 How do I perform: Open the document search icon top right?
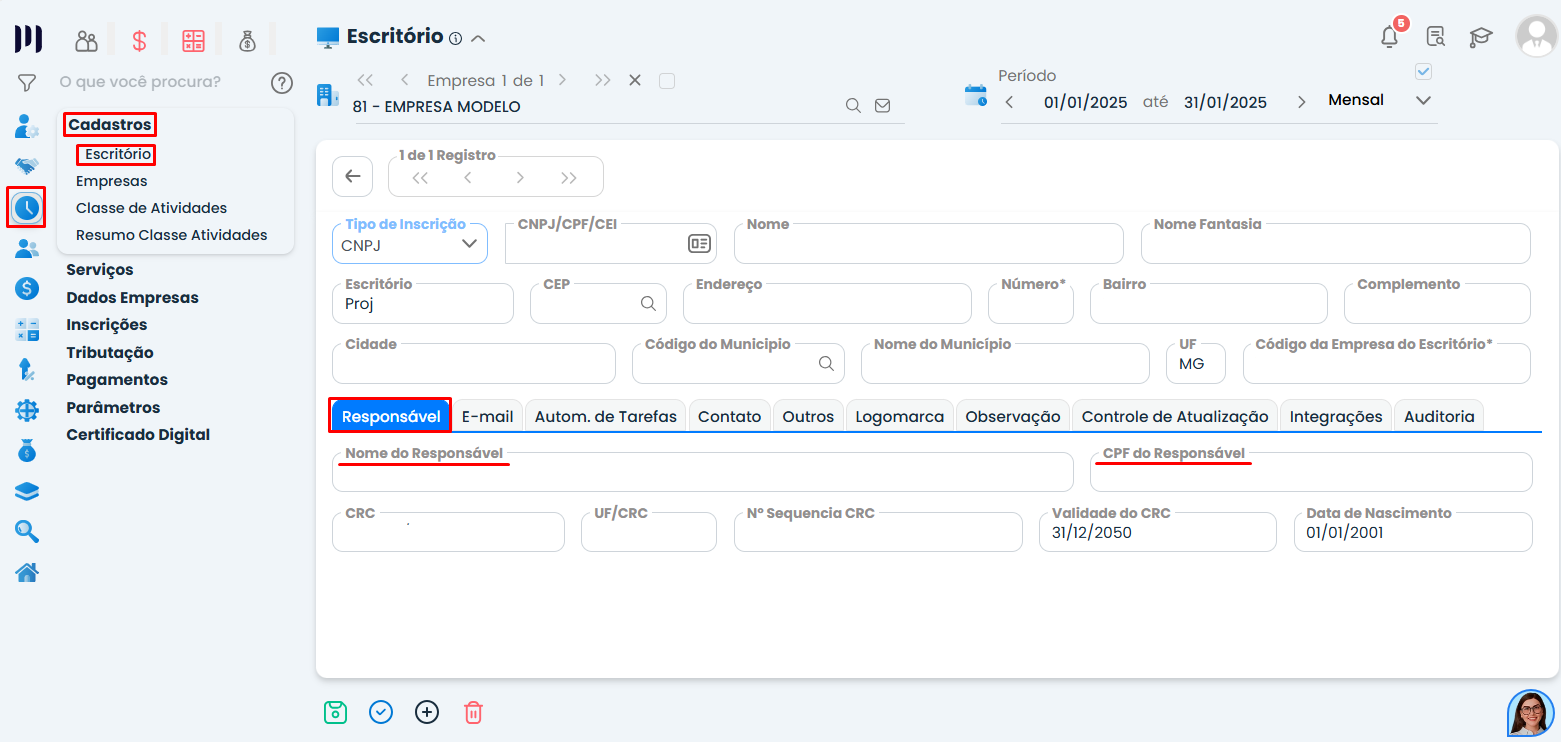[x=1436, y=37]
